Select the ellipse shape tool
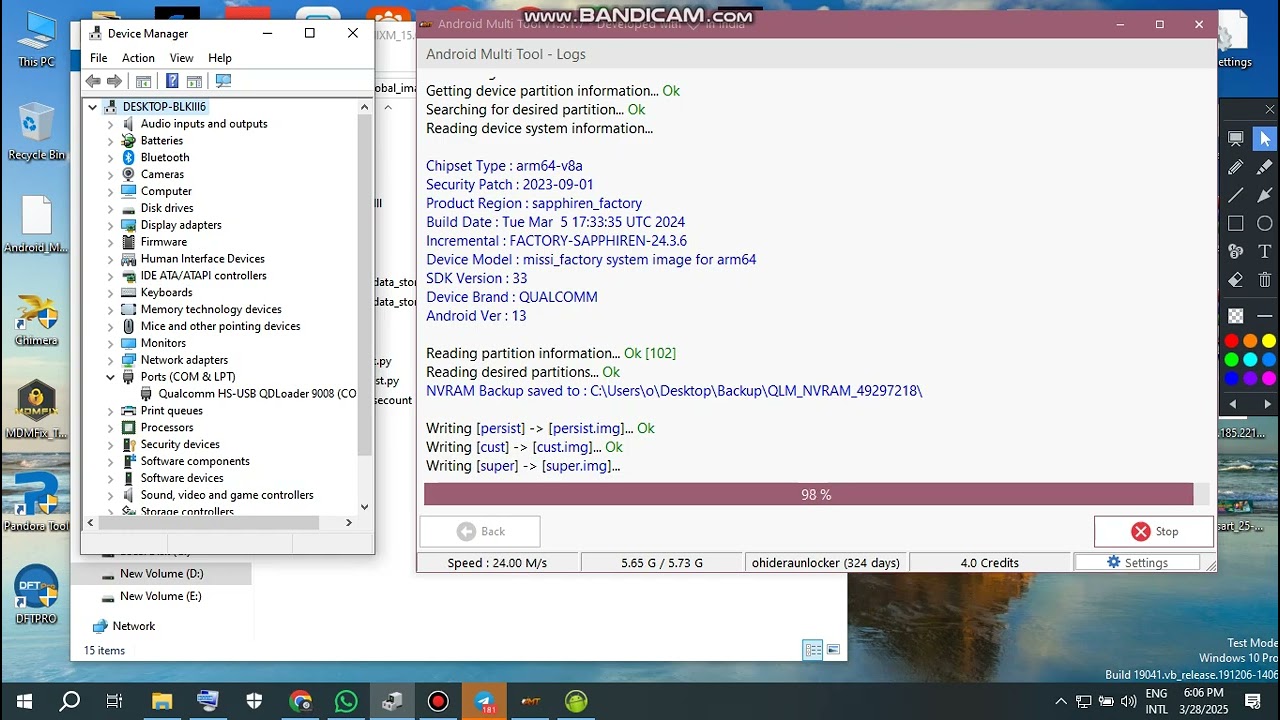This screenshot has width=1280, height=720. pyautogui.click(x=1265, y=223)
